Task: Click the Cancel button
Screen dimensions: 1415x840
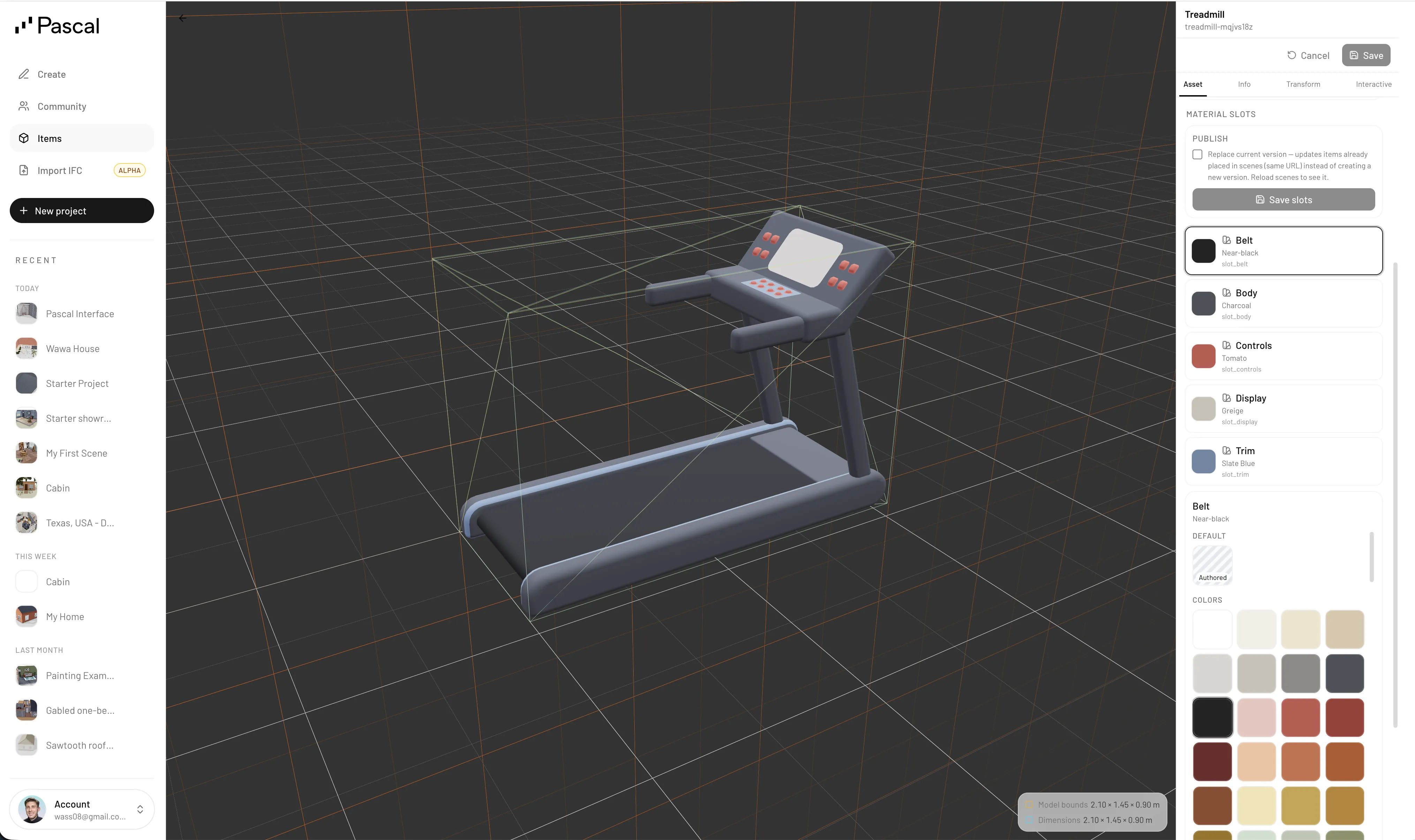Action: coord(1308,55)
